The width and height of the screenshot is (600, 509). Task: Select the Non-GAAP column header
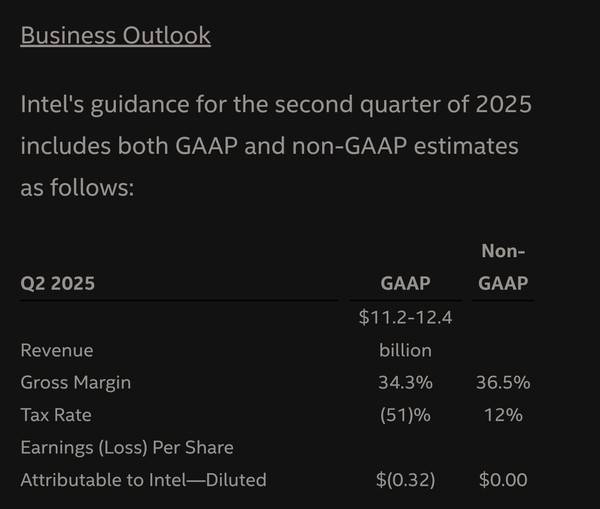coord(503,267)
